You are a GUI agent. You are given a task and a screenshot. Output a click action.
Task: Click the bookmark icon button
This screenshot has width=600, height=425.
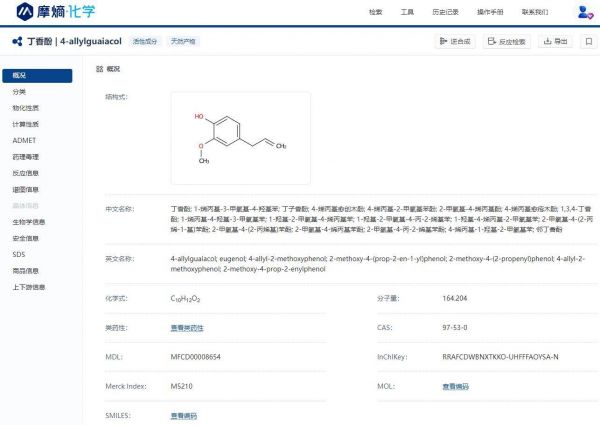pos(588,41)
